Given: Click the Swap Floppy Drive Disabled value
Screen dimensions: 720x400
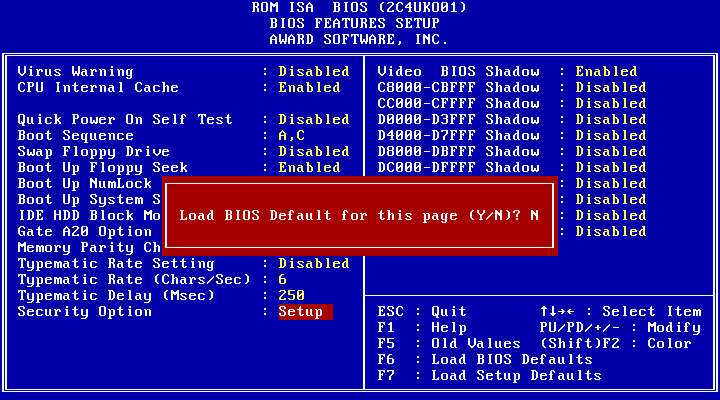Looking at the screenshot, I should [x=314, y=152].
